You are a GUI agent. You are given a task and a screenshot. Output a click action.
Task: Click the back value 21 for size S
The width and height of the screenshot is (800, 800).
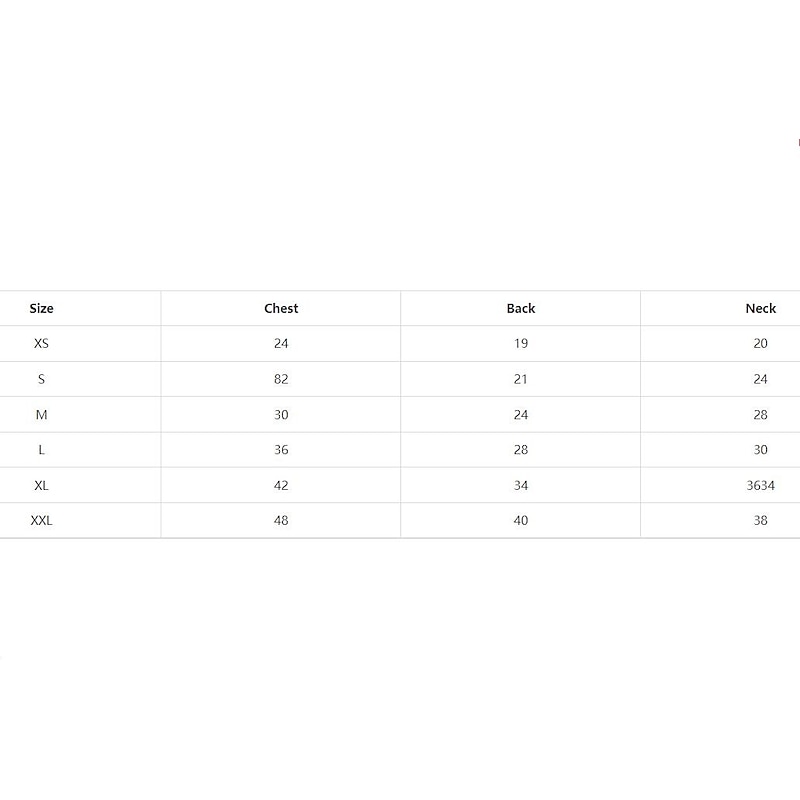click(x=521, y=379)
